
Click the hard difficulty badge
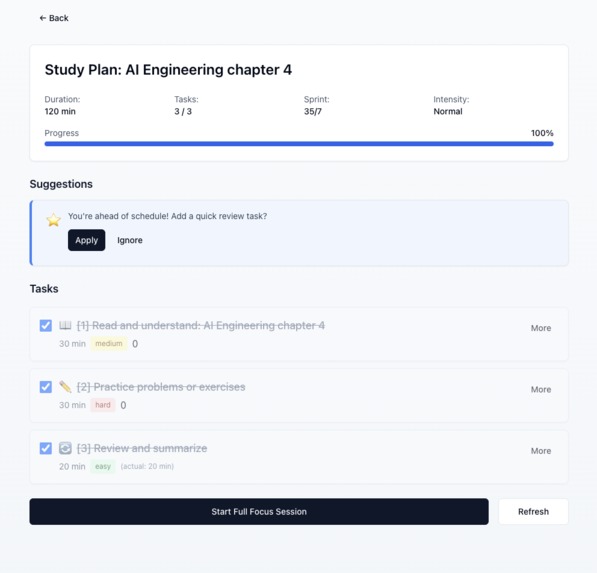click(x=103, y=405)
